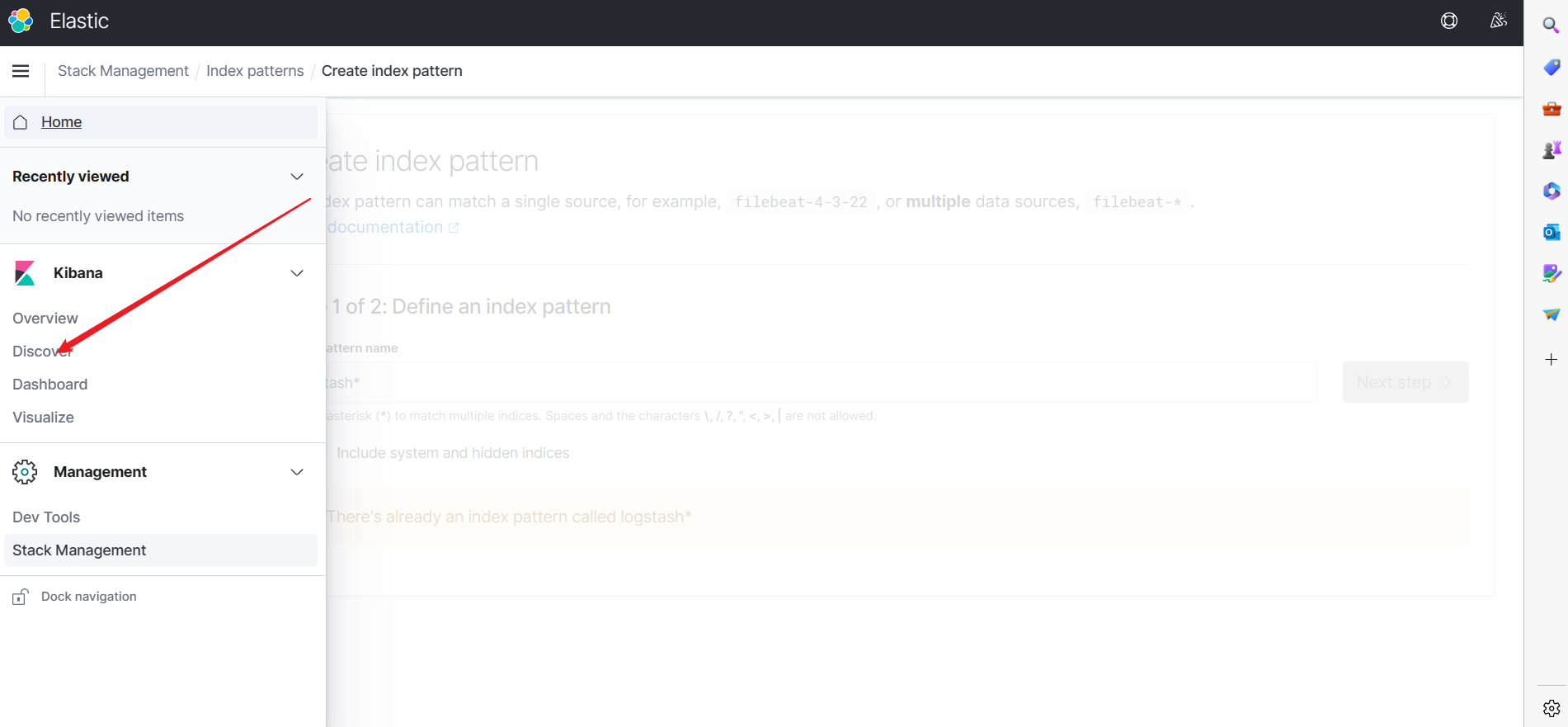The height and width of the screenshot is (727, 1568).
Task: Open Dashboard in Kibana menu
Action: point(49,385)
